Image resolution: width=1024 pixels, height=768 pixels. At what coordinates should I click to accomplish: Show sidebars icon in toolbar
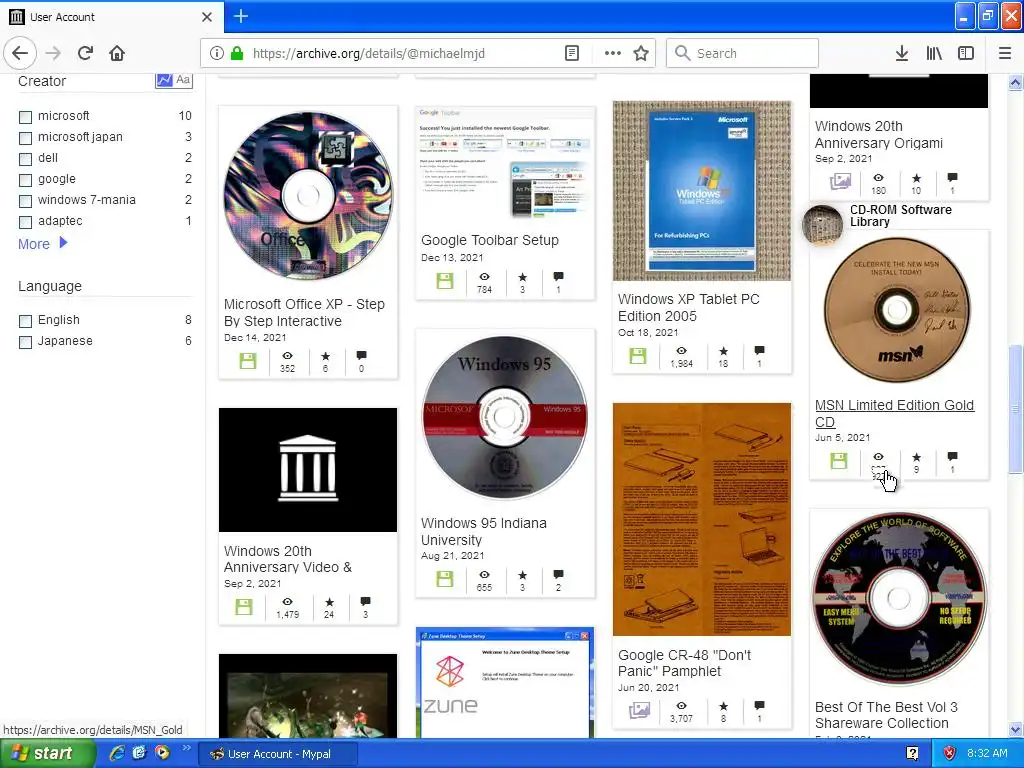pyautogui.click(x=966, y=54)
